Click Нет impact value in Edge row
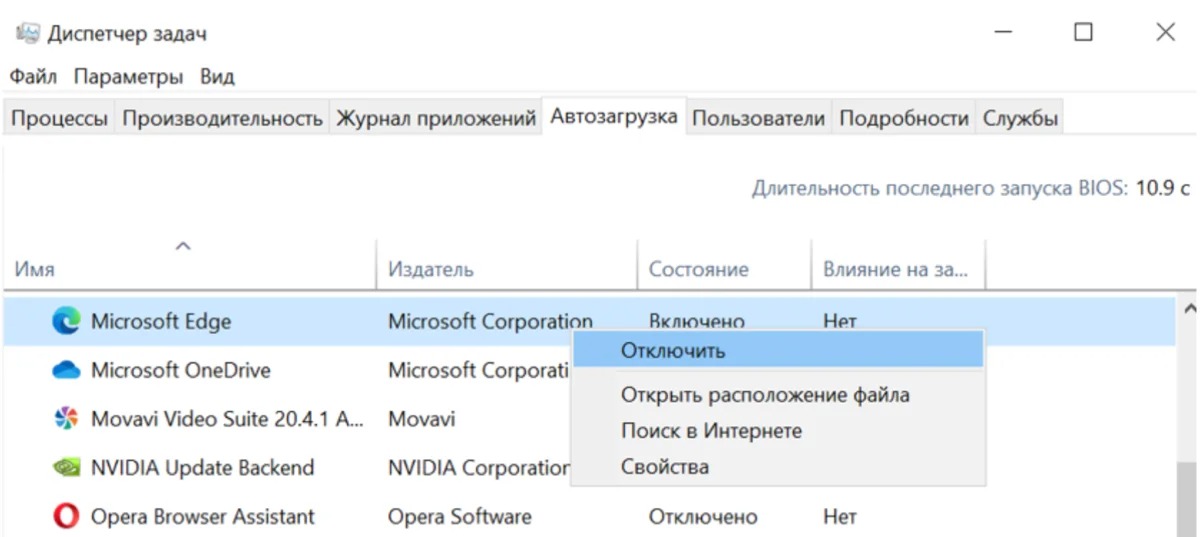Viewport: 1200px width, 537px height. click(840, 321)
